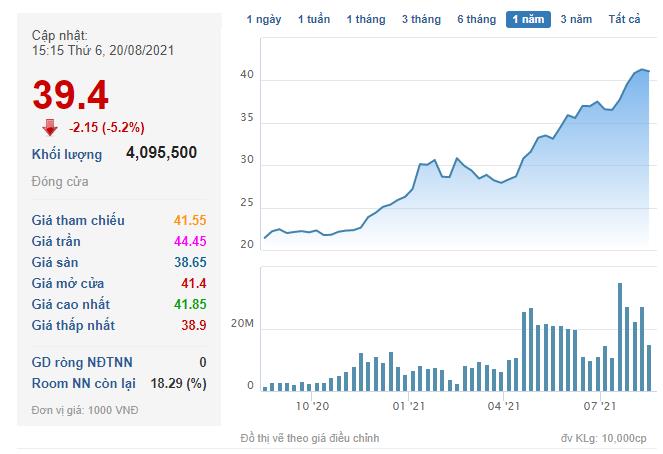Select the 1 ngày time range tab
This screenshot has height=454, width=663.
click(264, 19)
